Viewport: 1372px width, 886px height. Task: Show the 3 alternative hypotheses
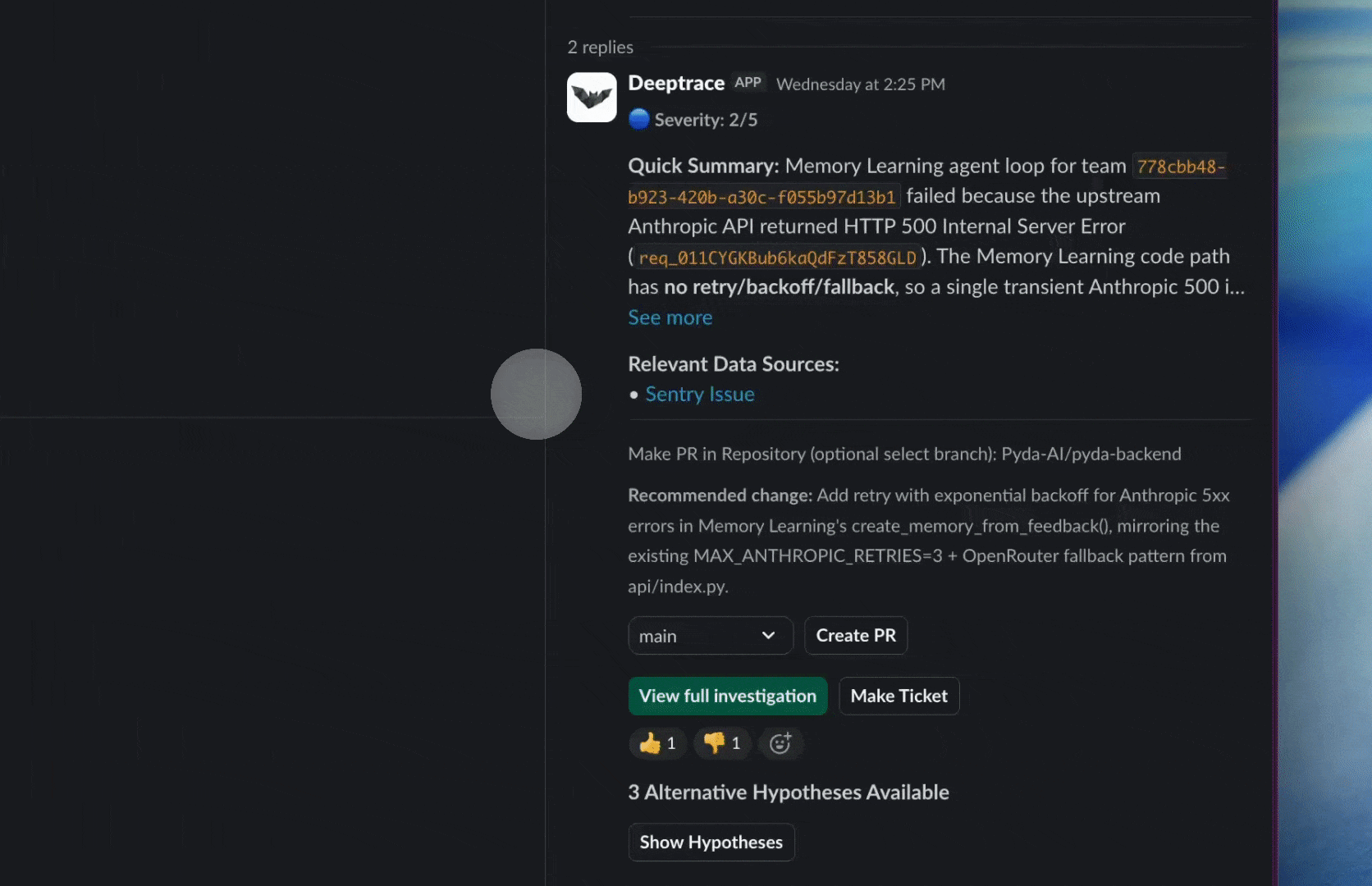[711, 842]
